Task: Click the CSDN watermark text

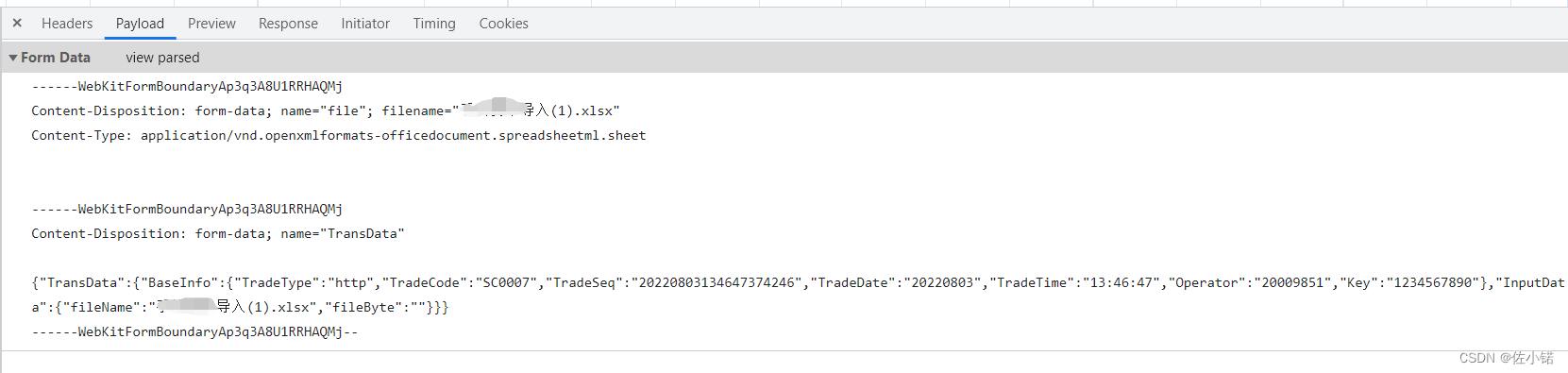Action: (1507, 358)
